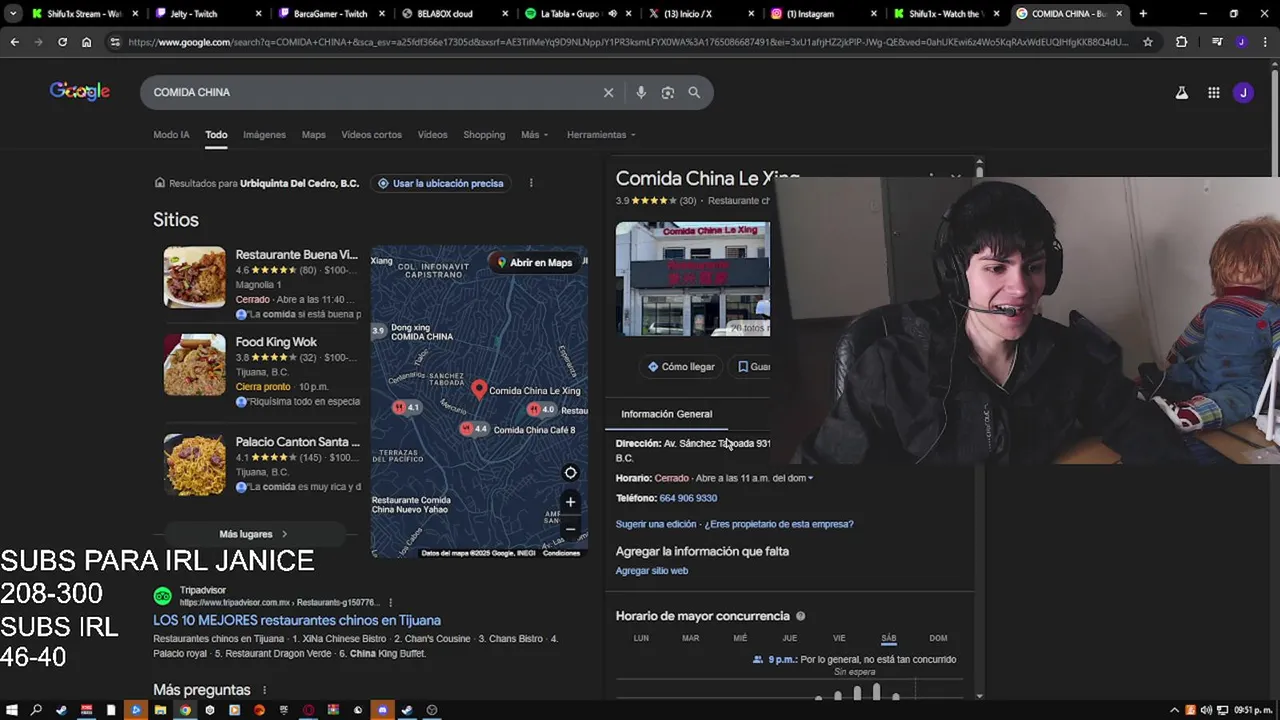
Task: Bookmark this page with the star icon
Action: (x=1148, y=42)
